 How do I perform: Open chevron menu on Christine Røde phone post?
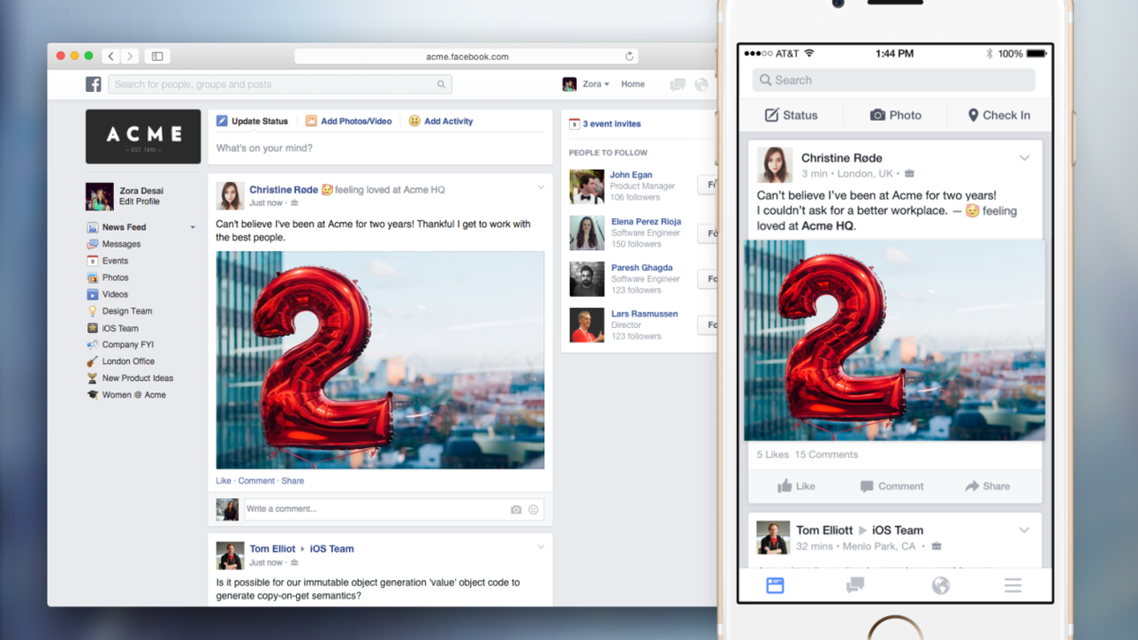(1024, 157)
